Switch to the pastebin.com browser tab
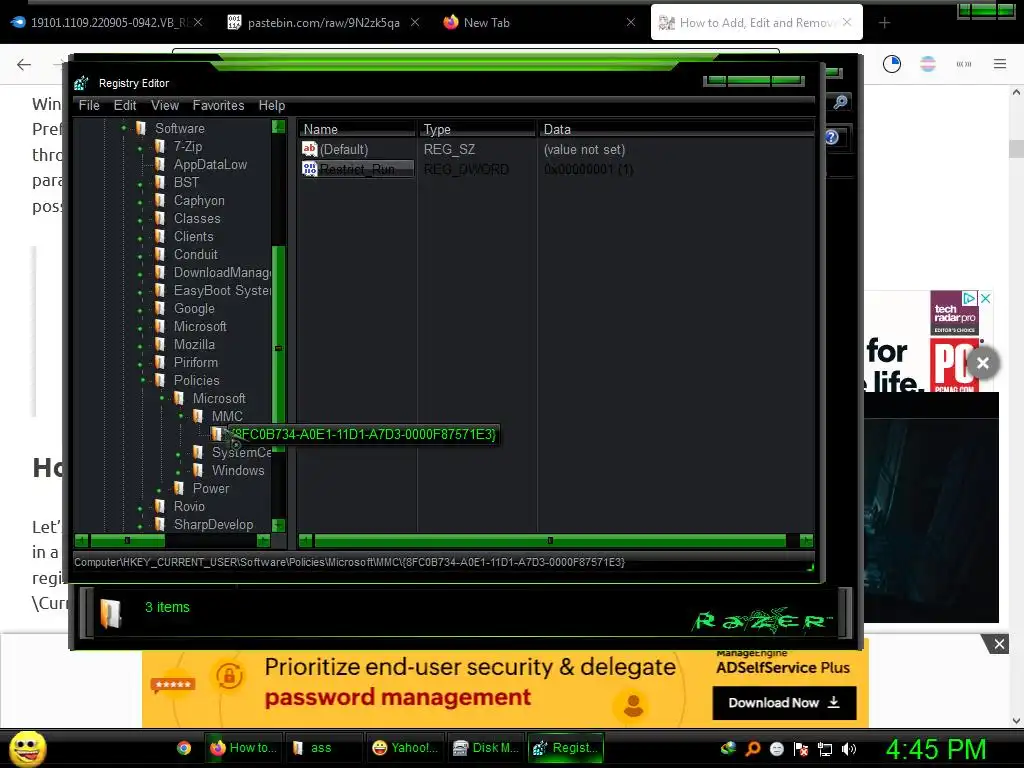Viewport: 1024px width, 768px height. click(x=323, y=23)
